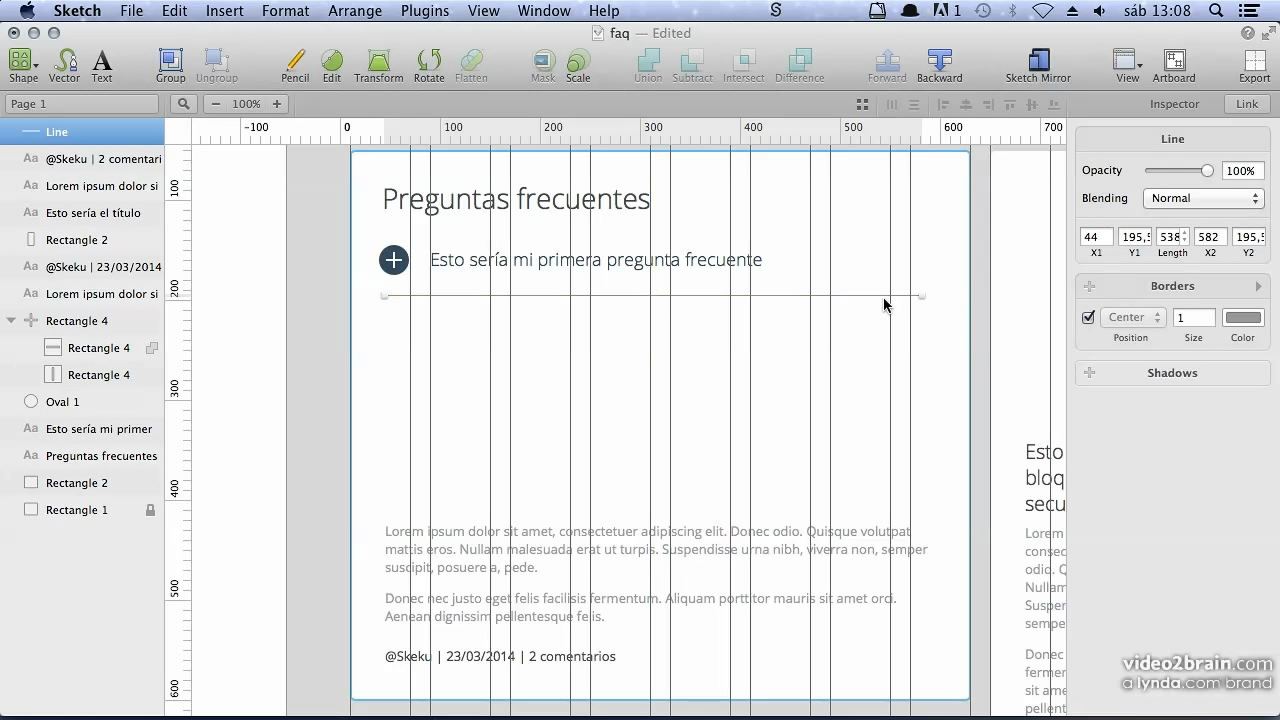Open the View options dropdown
The image size is (1280, 720).
coord(1127,66)
